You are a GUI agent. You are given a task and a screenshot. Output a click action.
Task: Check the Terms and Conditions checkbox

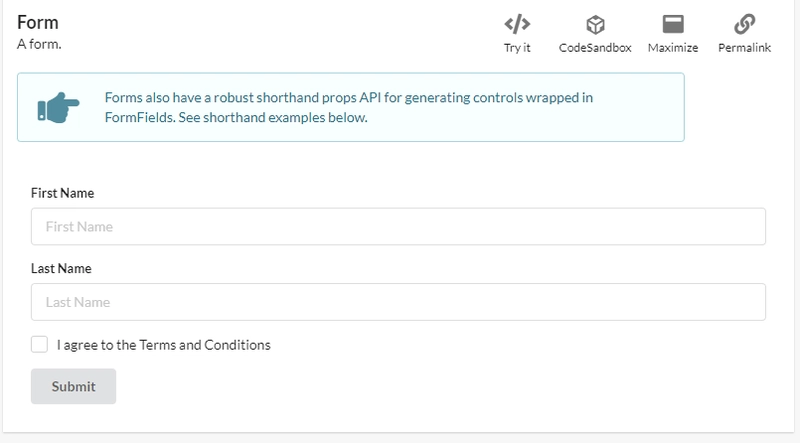point(39,345)
